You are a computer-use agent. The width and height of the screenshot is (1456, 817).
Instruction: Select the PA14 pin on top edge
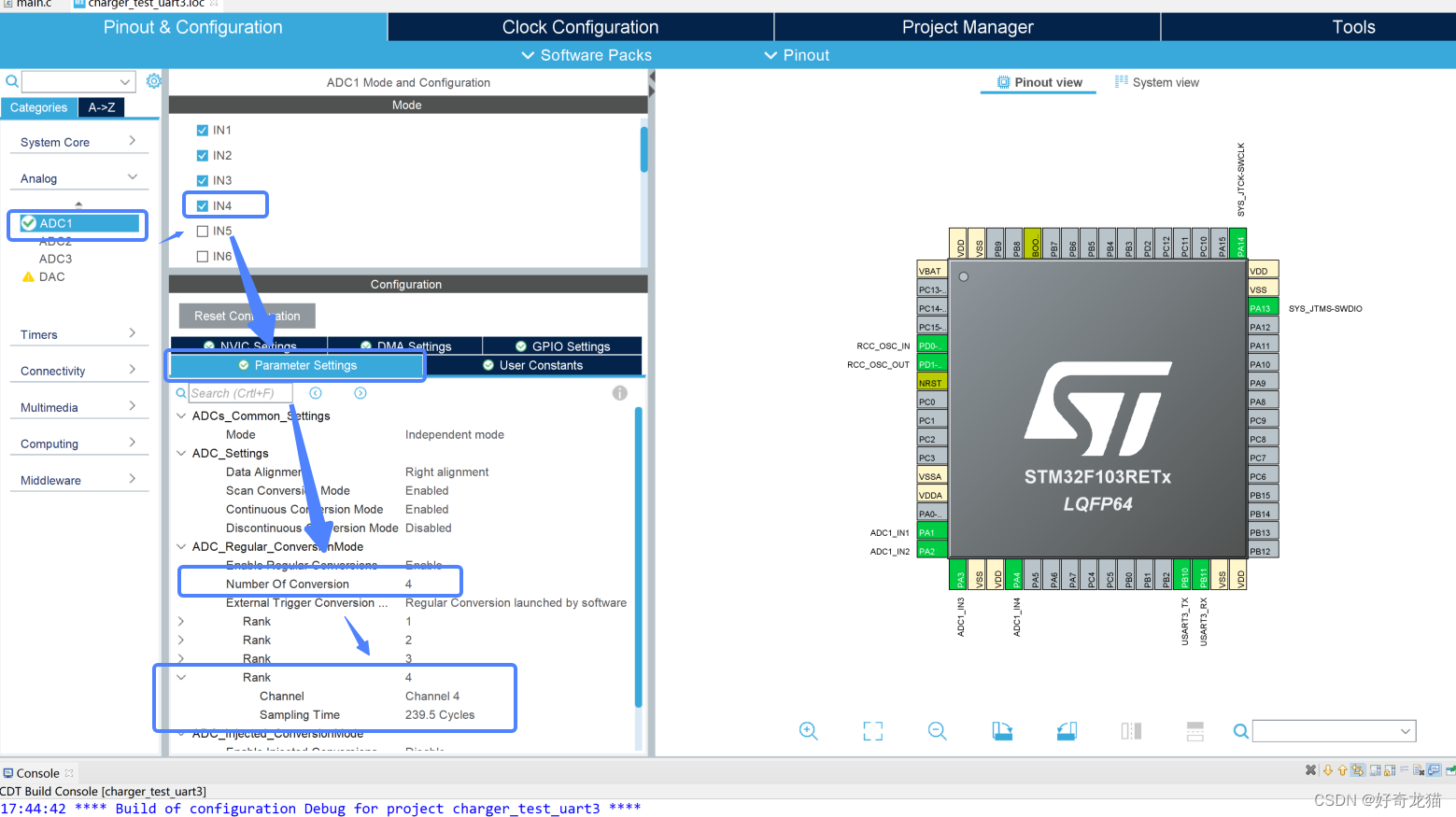tap(1239, 243)
